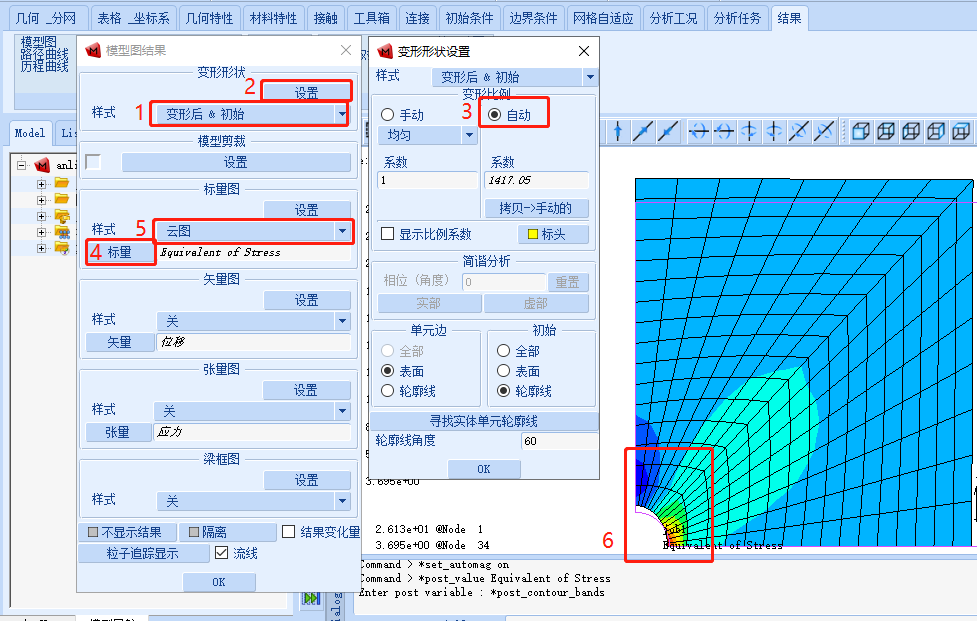Click 设置 under 变形形状
Image resolution: width=977 pixels, height=621 pixels.
[x=307, y=92]
